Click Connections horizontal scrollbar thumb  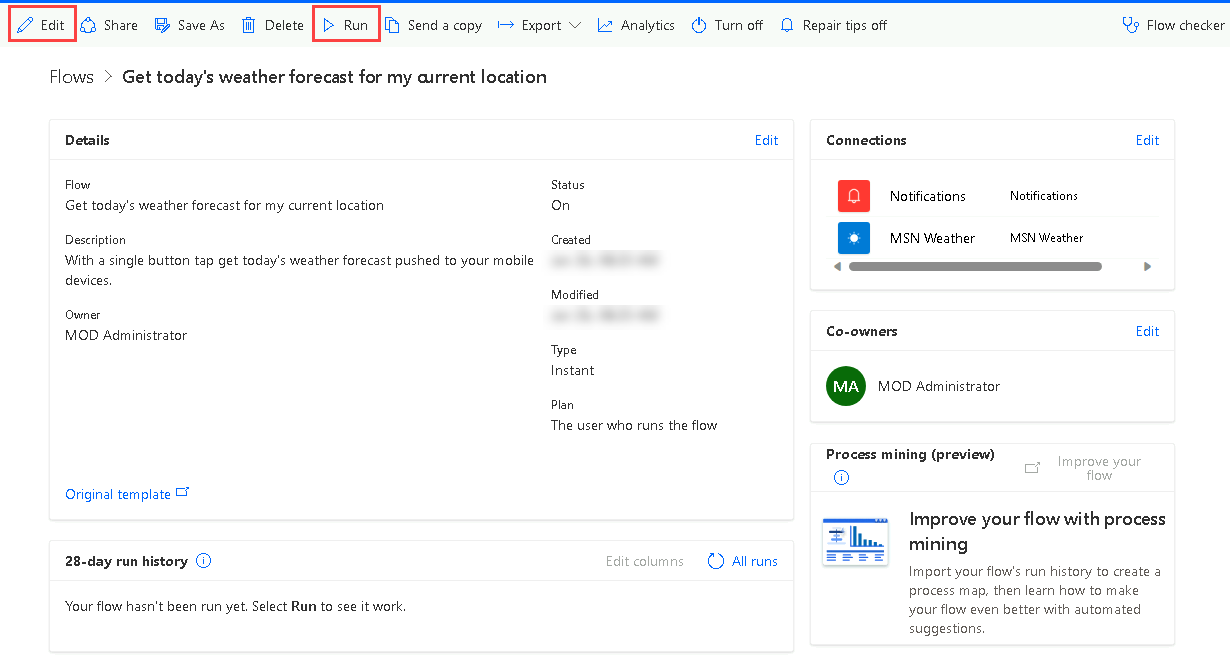click(975, 267)
